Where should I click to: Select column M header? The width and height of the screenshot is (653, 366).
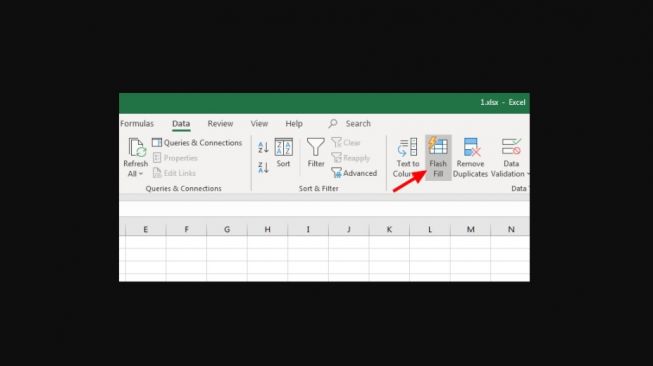[471, 229]
